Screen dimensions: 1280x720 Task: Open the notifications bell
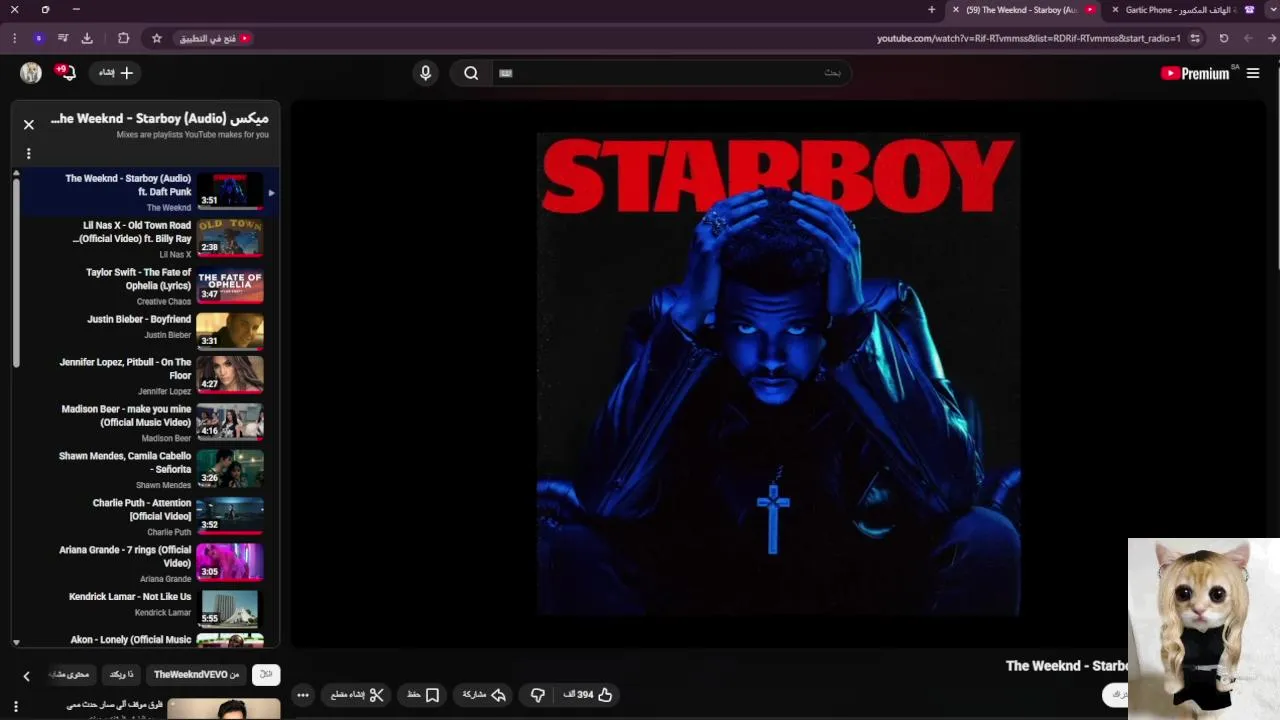coord(68,73)
